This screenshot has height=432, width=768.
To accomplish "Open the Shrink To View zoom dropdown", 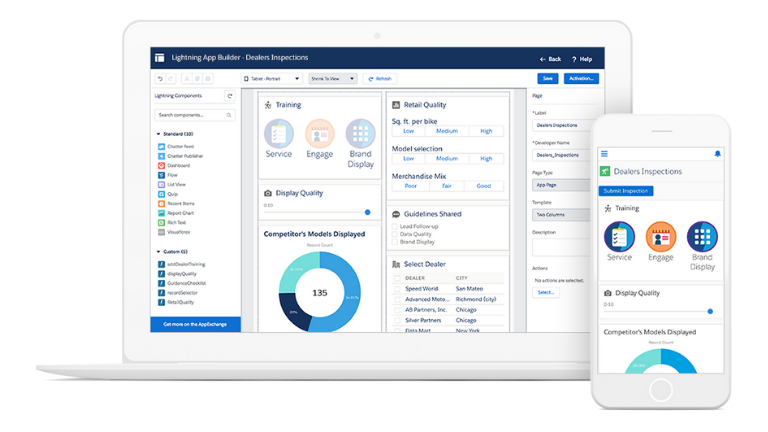I will (333, 79).
